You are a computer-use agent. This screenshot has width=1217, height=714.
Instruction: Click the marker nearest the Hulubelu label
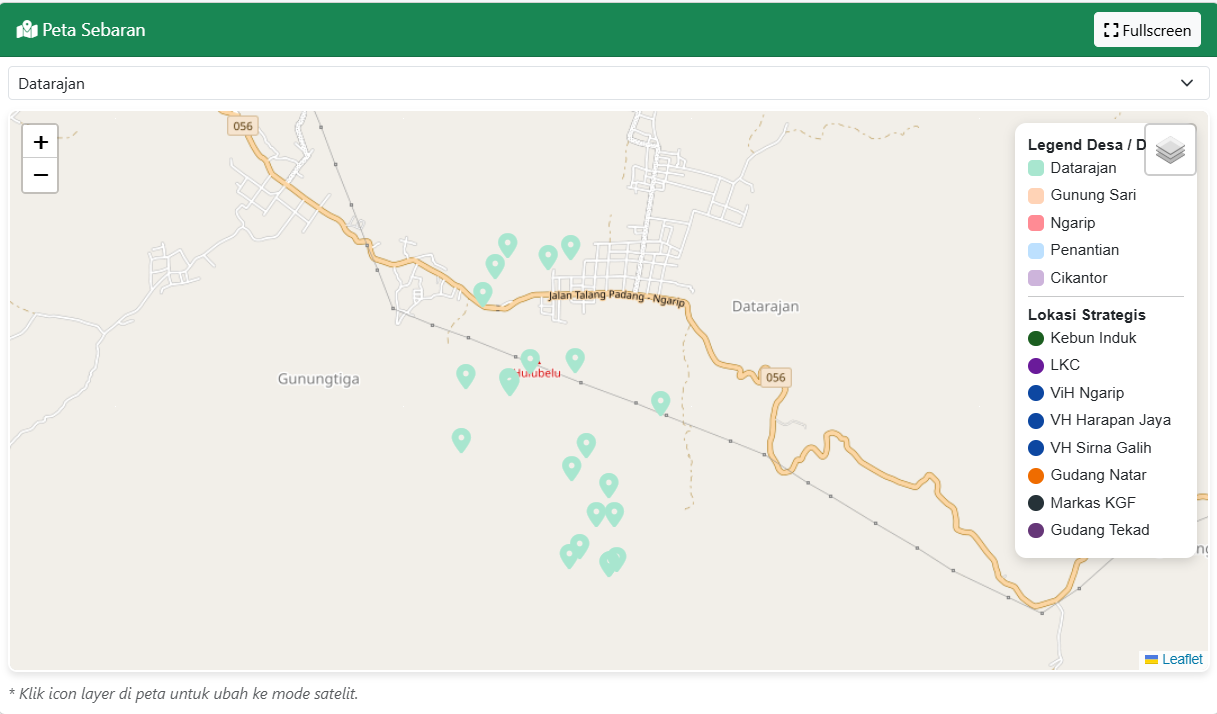[530, 360]
